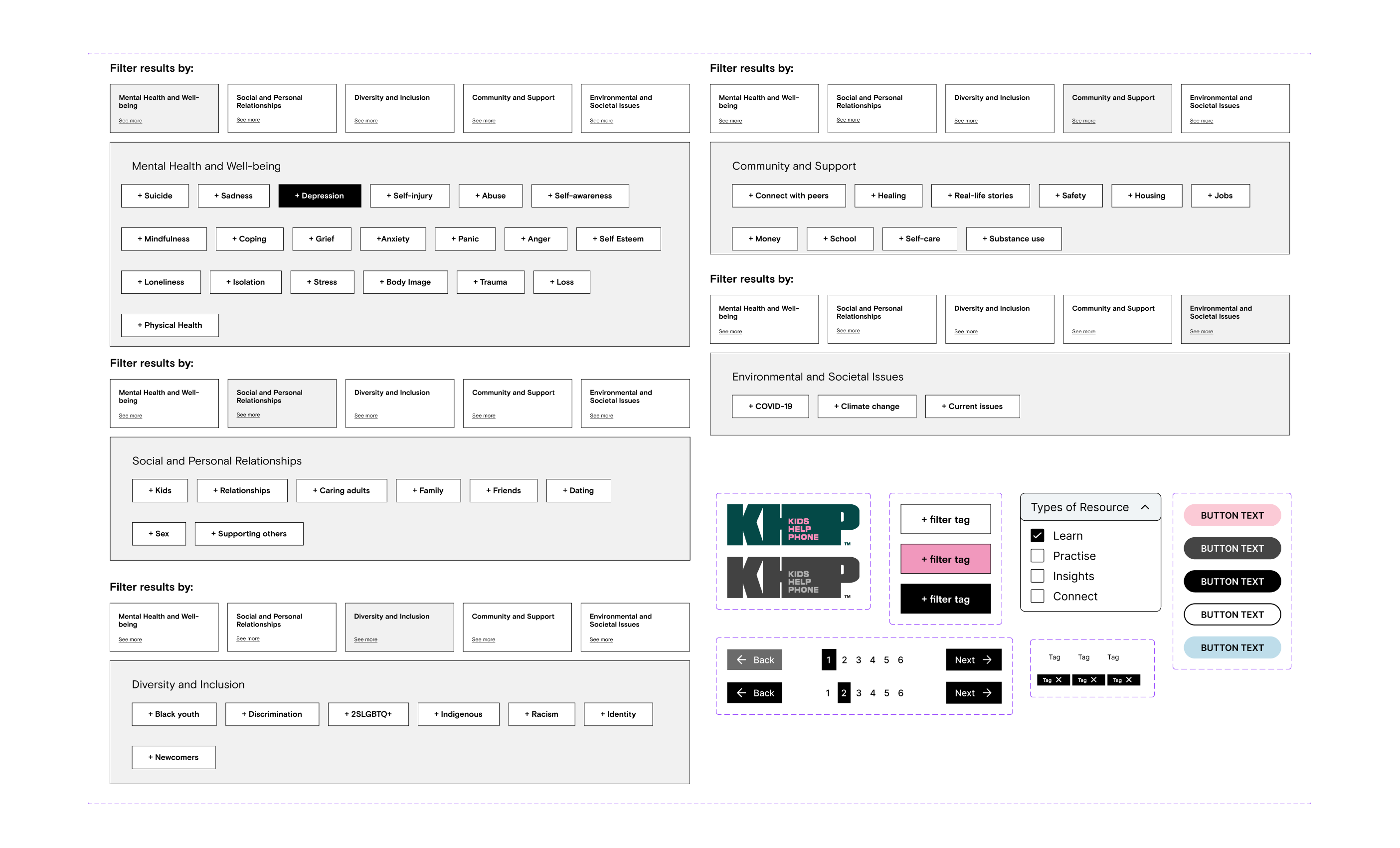Choose the '+ Current issues' tag
Image resolution: width=1400 pixels, height=848 pixels.
coord(972,407)
